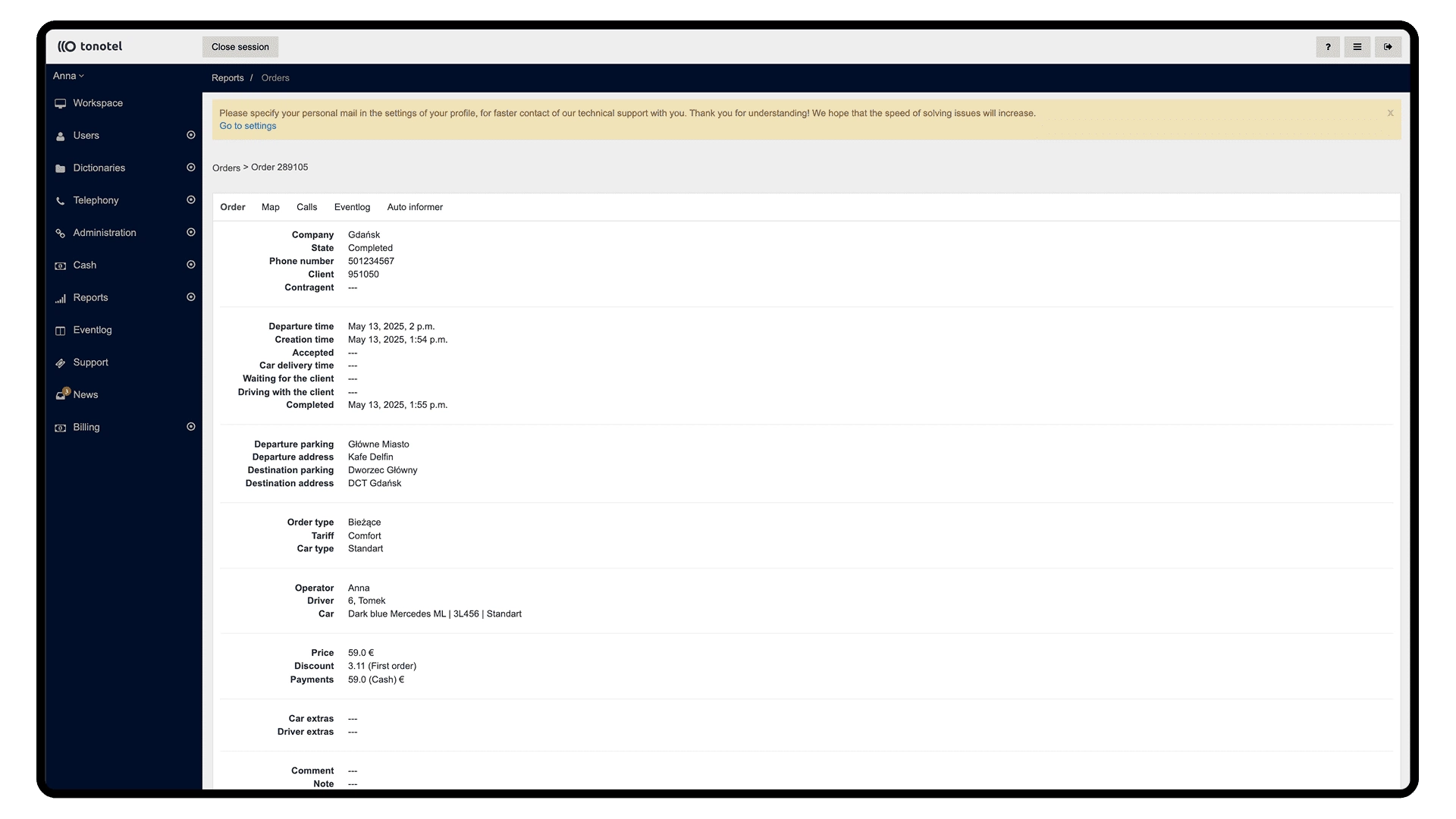Open the Anna user dropdown

tap(68, 76)
